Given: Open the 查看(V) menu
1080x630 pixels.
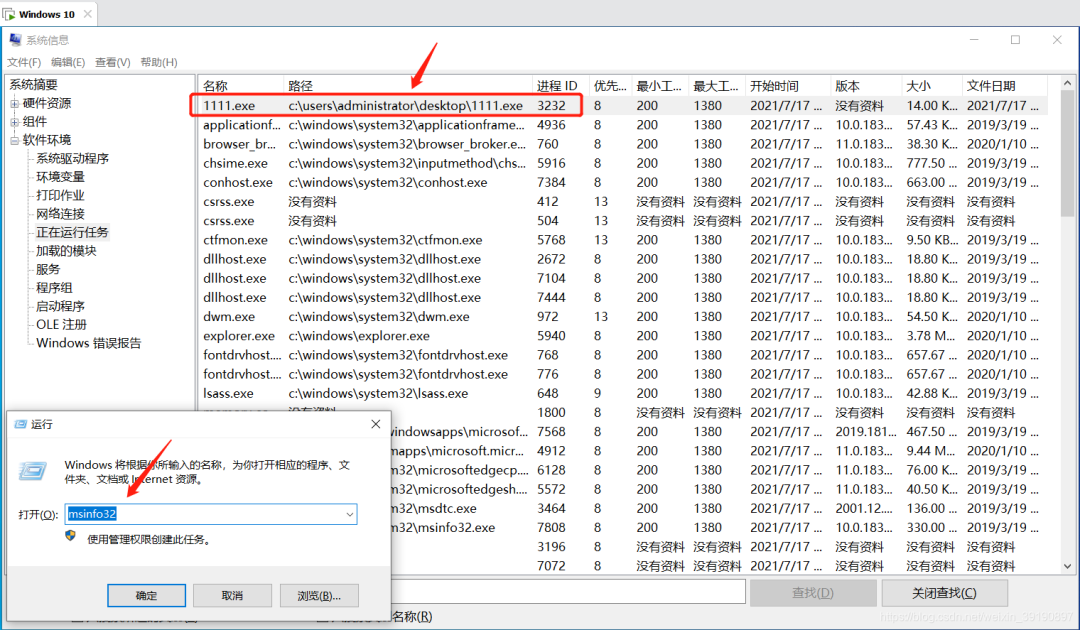Looking at the screenshot, I should click(x=112, y=62).
